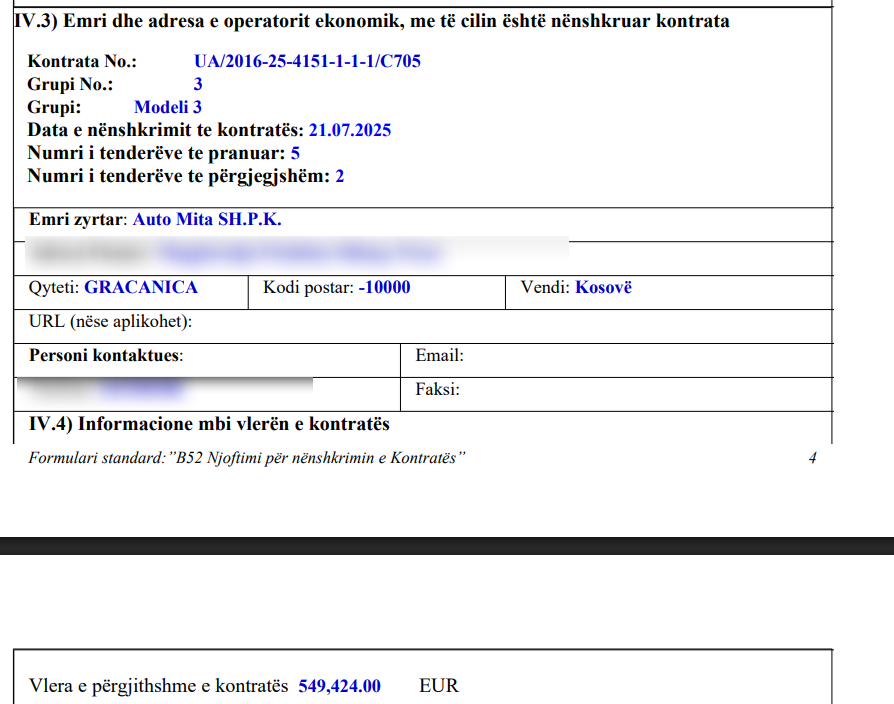
Task: Select the group name Modeli 3
Action: (x=168, y=107)
